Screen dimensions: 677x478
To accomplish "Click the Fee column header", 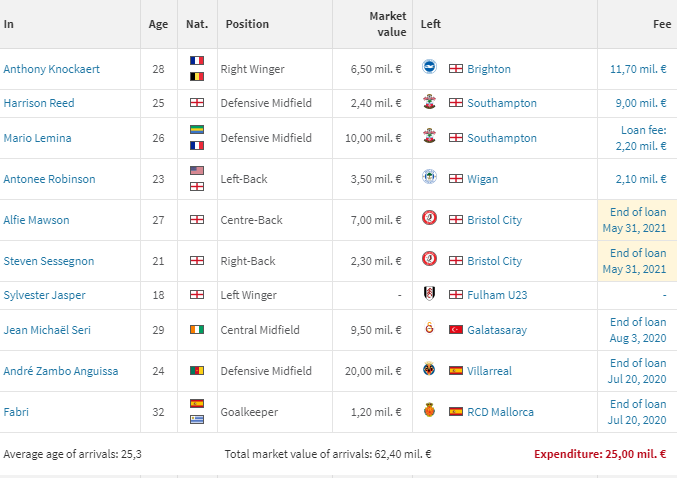I will point(661,24).
